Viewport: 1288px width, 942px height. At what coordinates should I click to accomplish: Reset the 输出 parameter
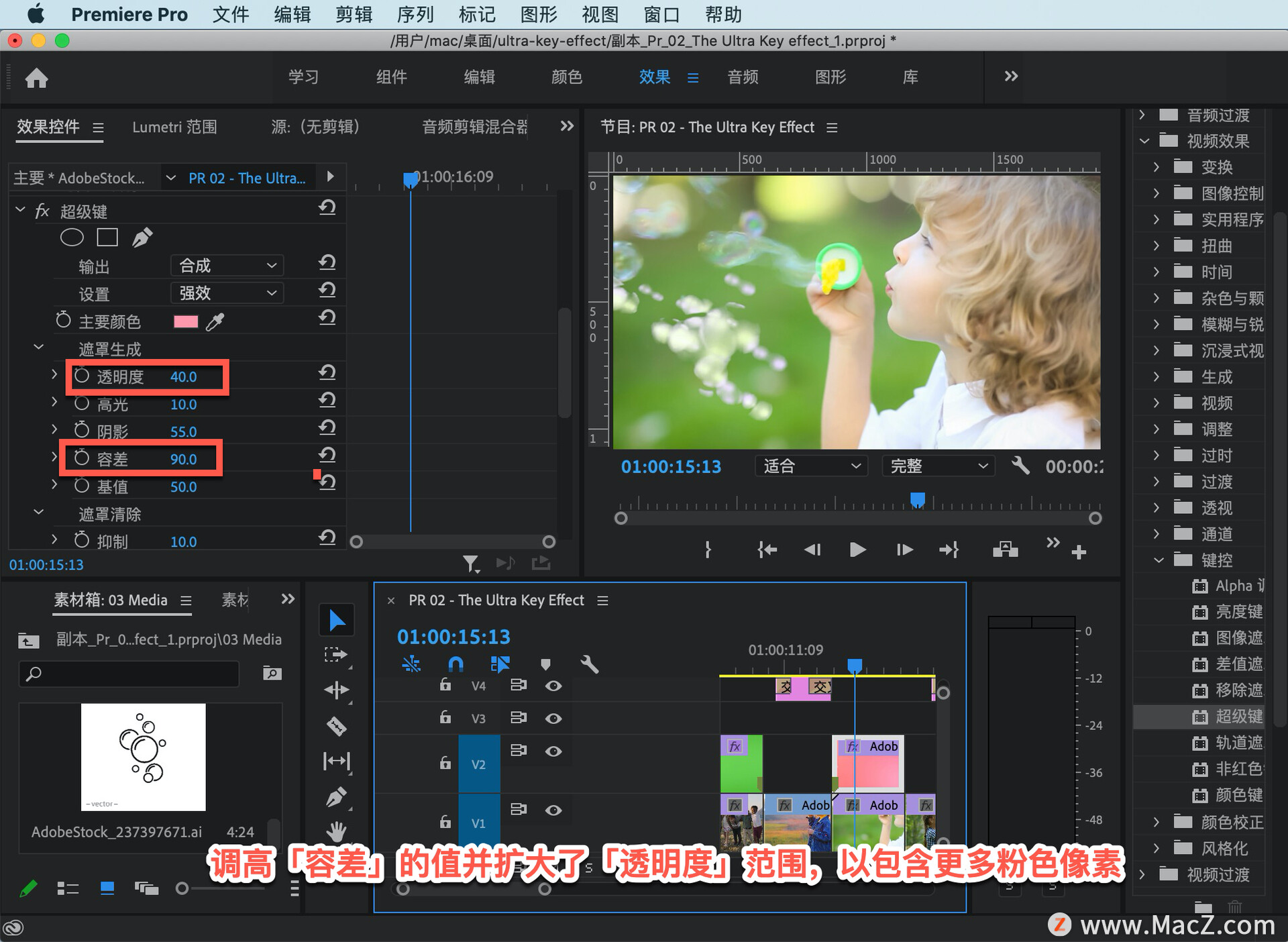tap(327, 263)
